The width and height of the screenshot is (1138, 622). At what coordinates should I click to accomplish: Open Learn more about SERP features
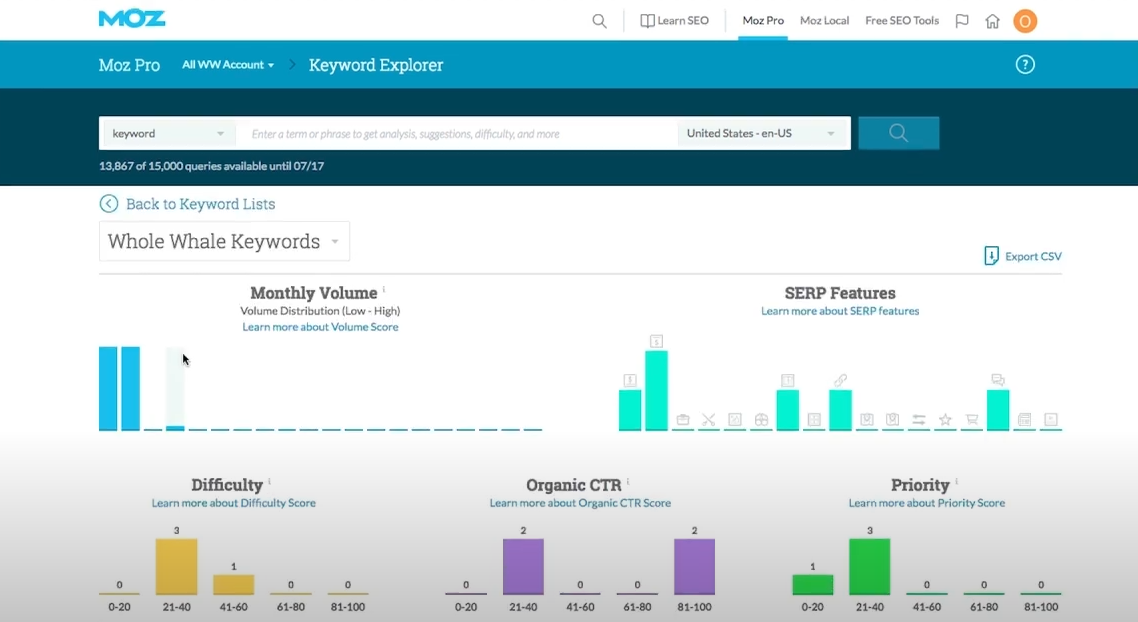tap(840, 311)
